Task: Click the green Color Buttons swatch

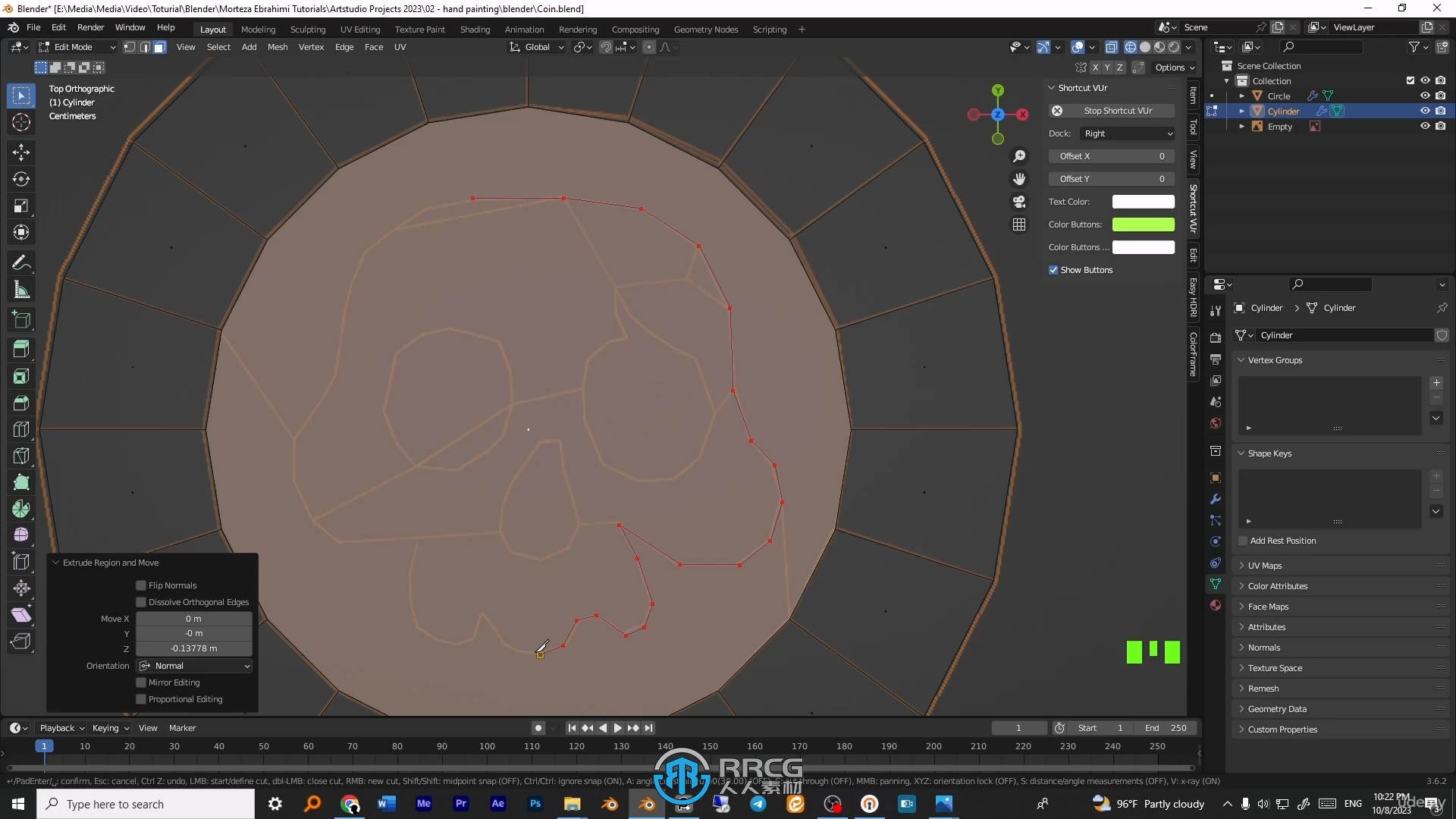Action: coord(1143,224)
